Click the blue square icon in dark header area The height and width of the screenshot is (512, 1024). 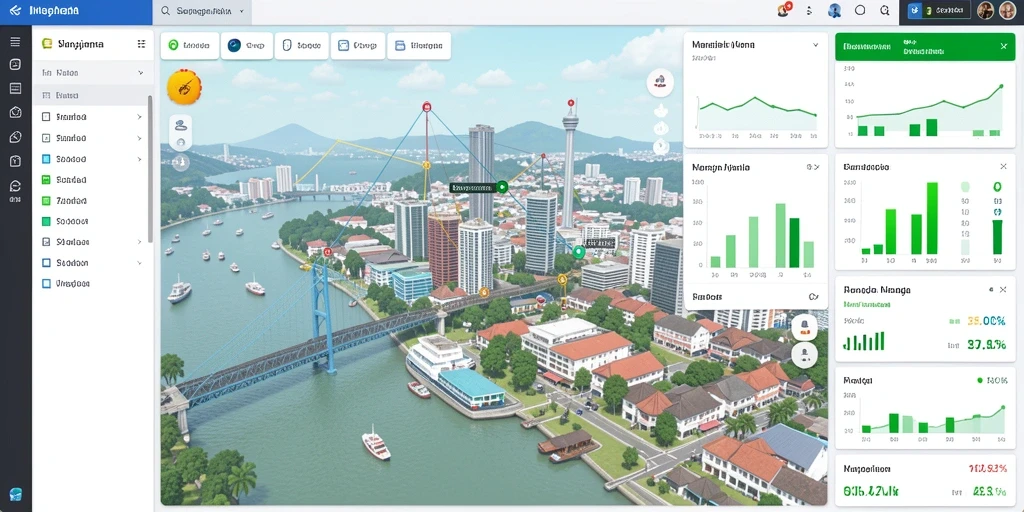click(x=915, y=10)
